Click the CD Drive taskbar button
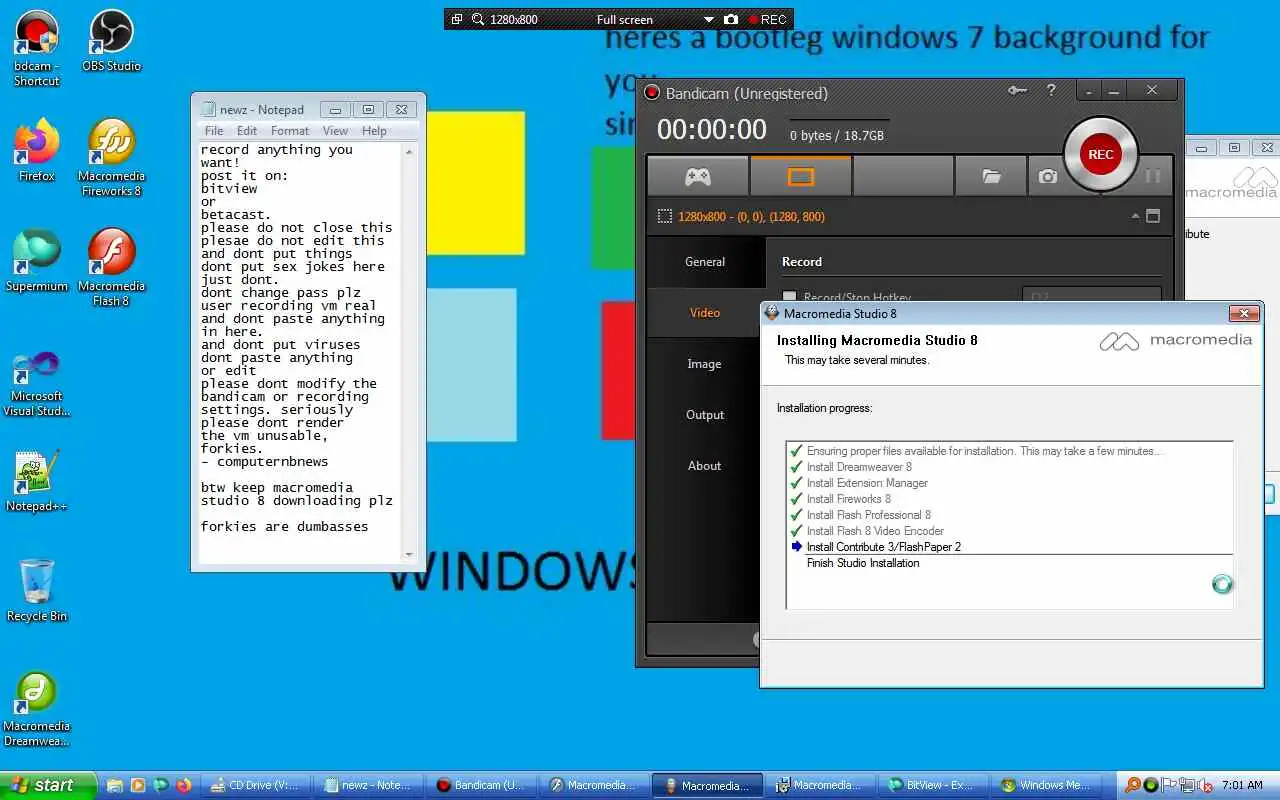1280x800 pixels. [256, 785]
